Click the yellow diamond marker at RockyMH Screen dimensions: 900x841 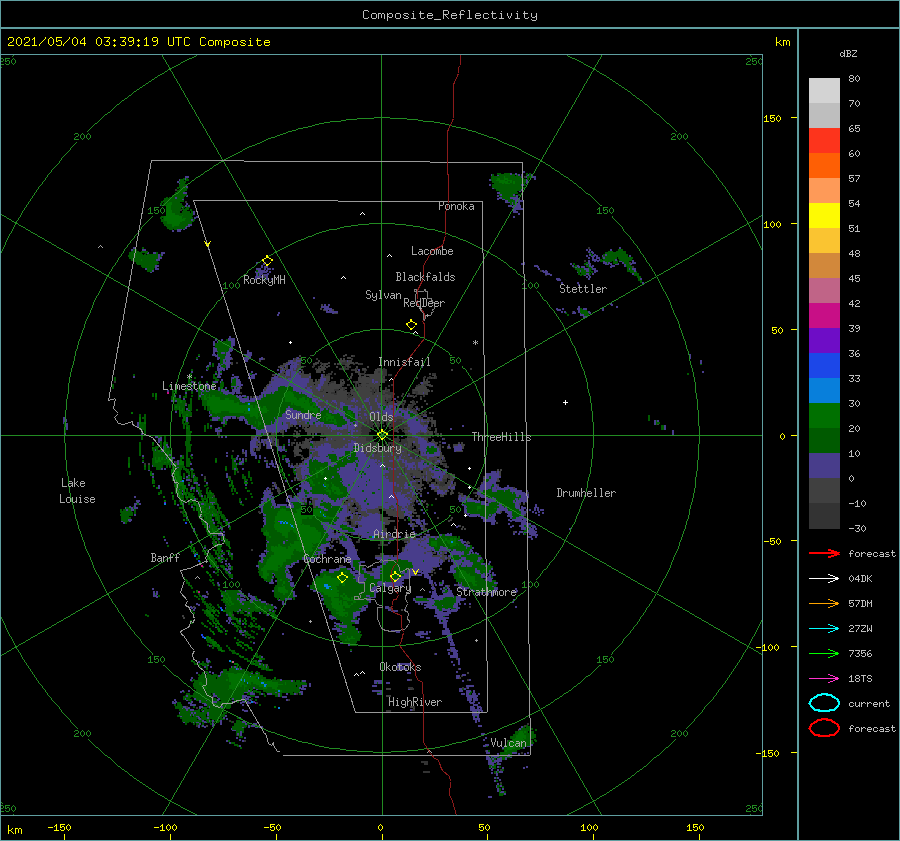point(267,261)
